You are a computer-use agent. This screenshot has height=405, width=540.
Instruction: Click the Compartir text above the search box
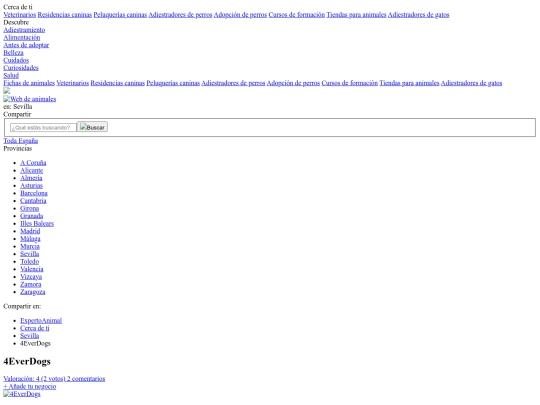[x=17, y=114]
